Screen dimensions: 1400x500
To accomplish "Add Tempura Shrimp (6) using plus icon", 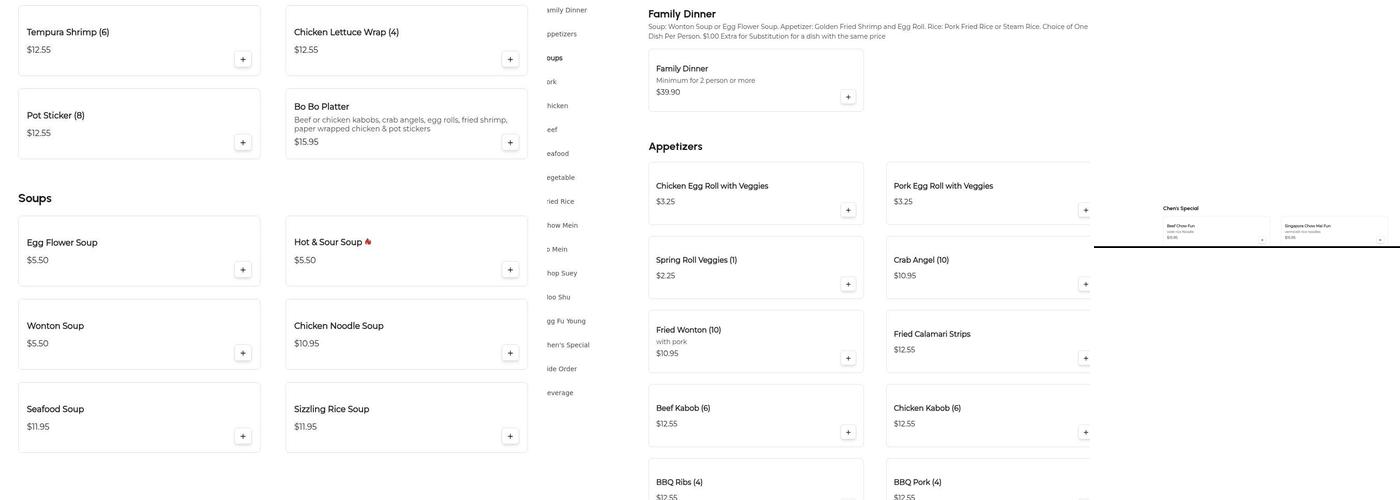I will [243, 59].
